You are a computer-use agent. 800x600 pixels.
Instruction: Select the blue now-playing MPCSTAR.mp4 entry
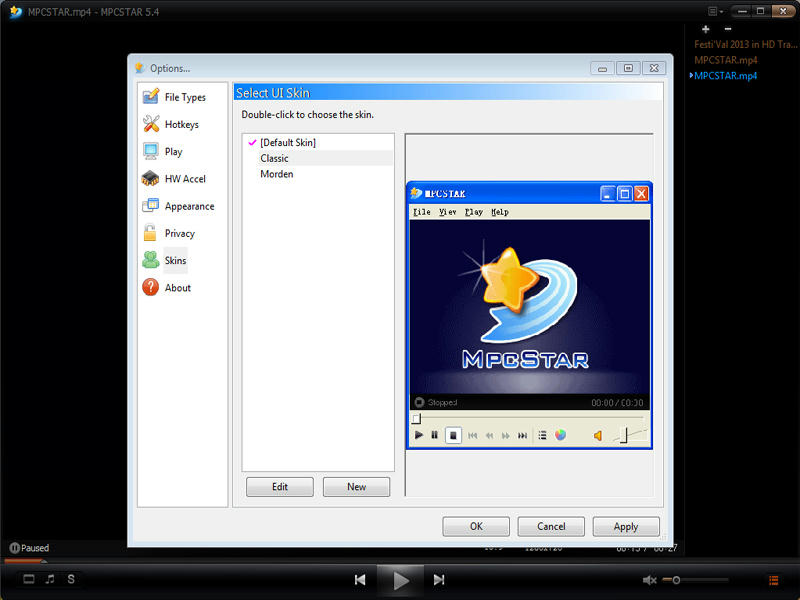[x=726, y=76]
